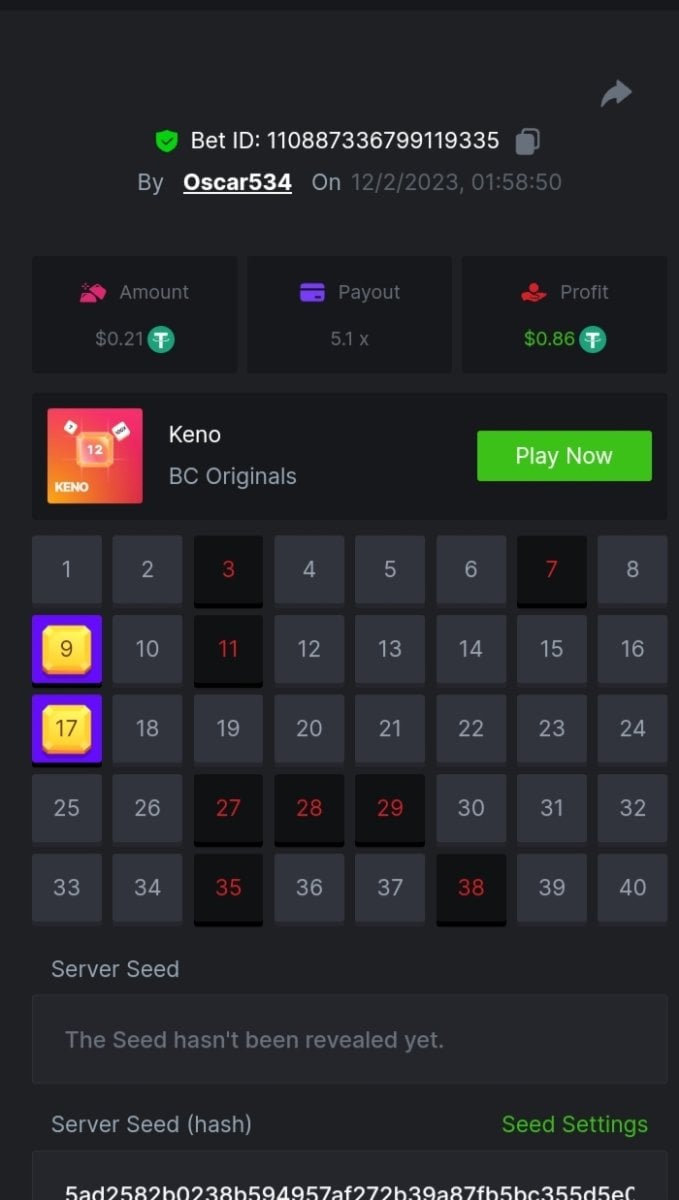Click the Tether coin icon beside Profit
Image resolution: width=679 pixels, height=1200 pixels.
click(594, 339)
